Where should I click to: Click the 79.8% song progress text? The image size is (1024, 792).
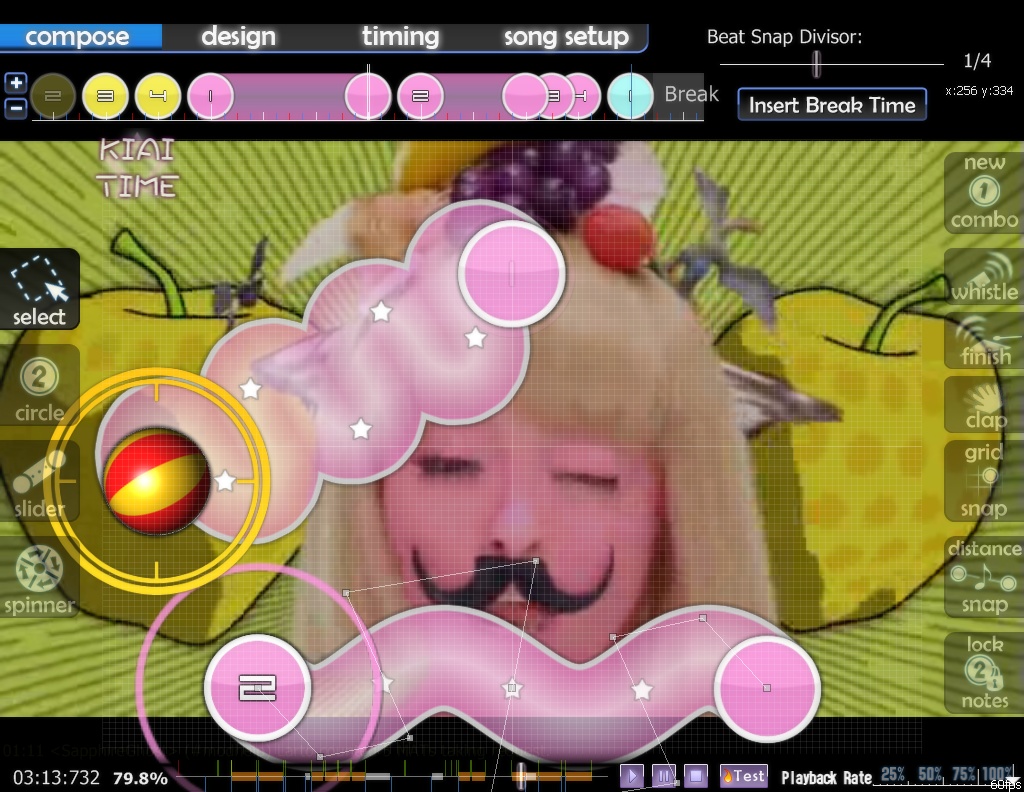click(140, 778)
